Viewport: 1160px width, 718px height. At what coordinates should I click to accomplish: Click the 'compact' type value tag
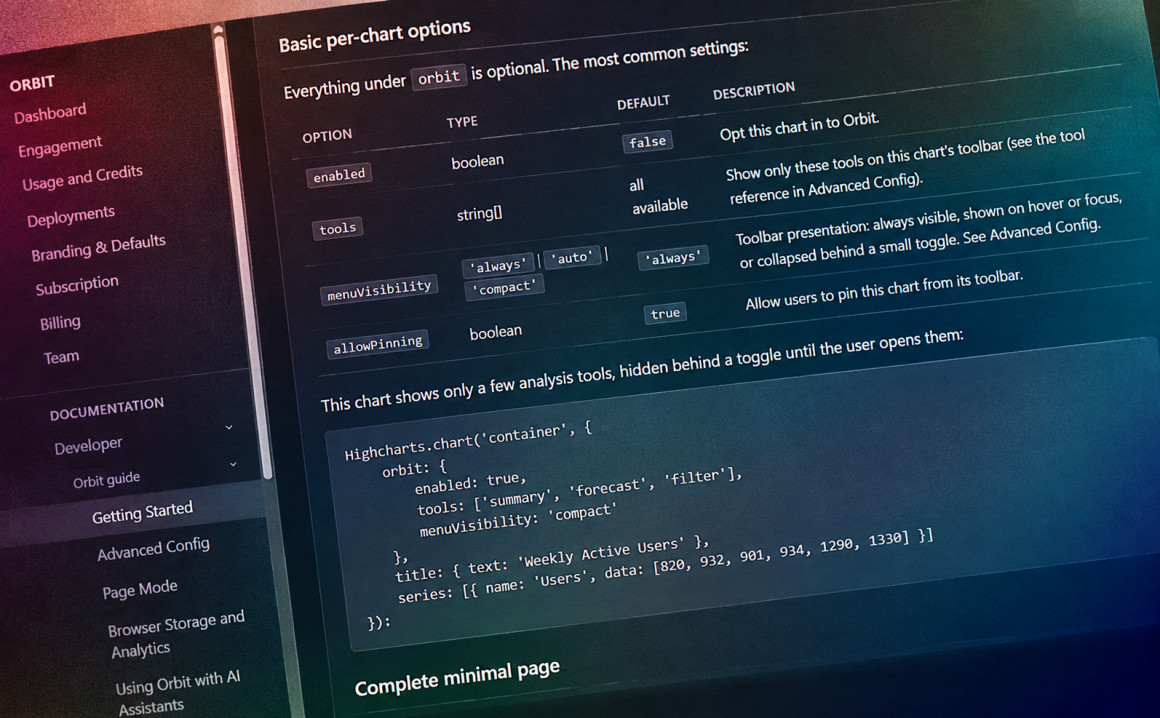504,288
